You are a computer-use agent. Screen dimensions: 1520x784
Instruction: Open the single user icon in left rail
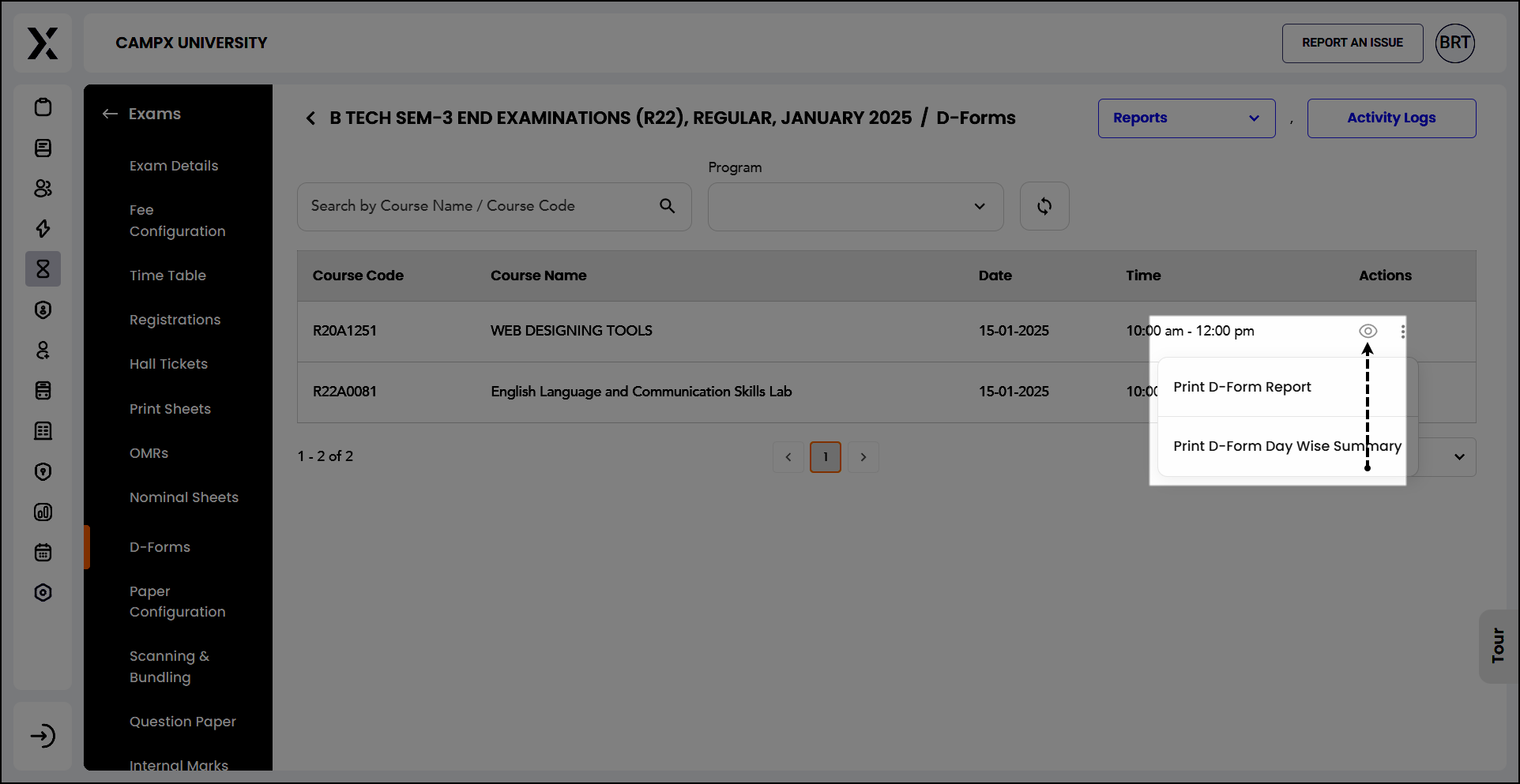pos(43,350)
